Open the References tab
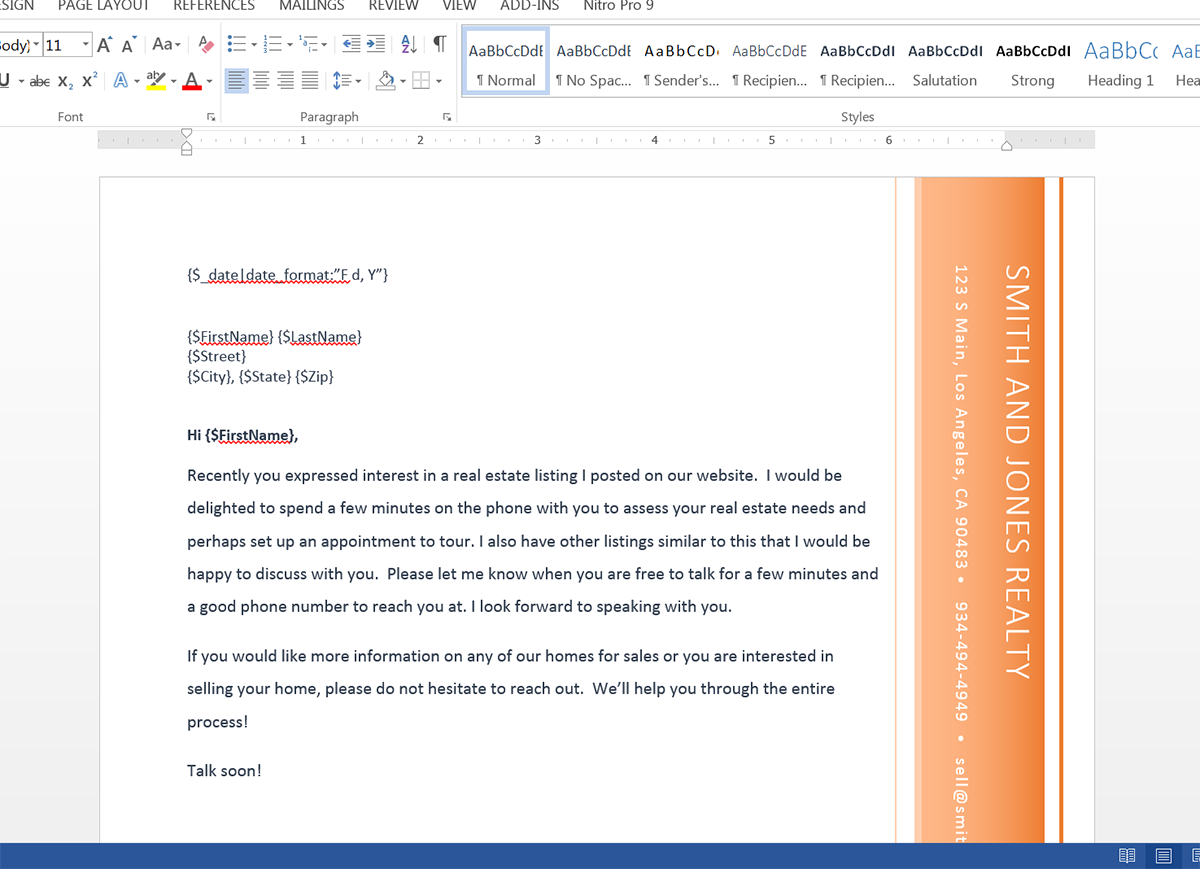The width and height of the screenshot is (1200, 869). (214, 6)
